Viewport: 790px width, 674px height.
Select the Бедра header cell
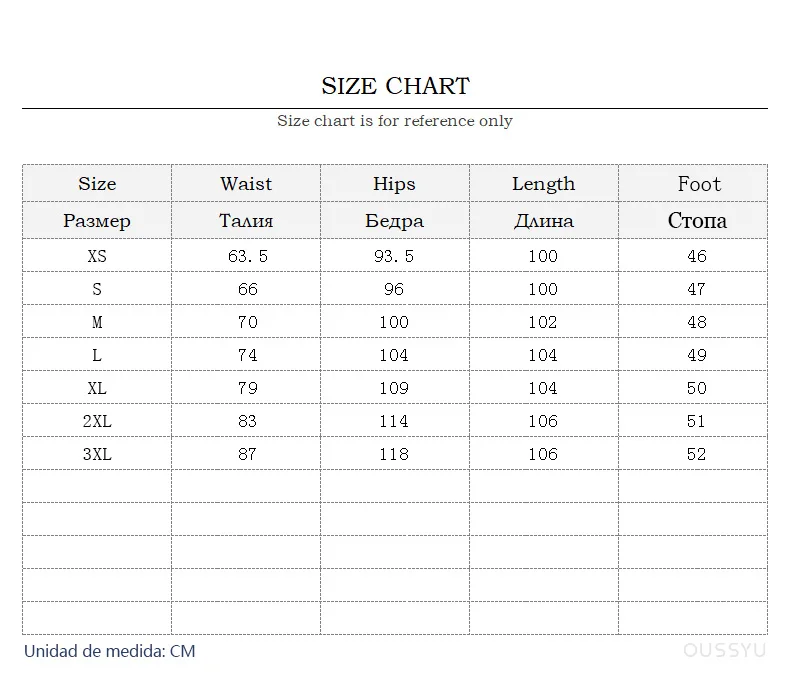tap(394, 221)
